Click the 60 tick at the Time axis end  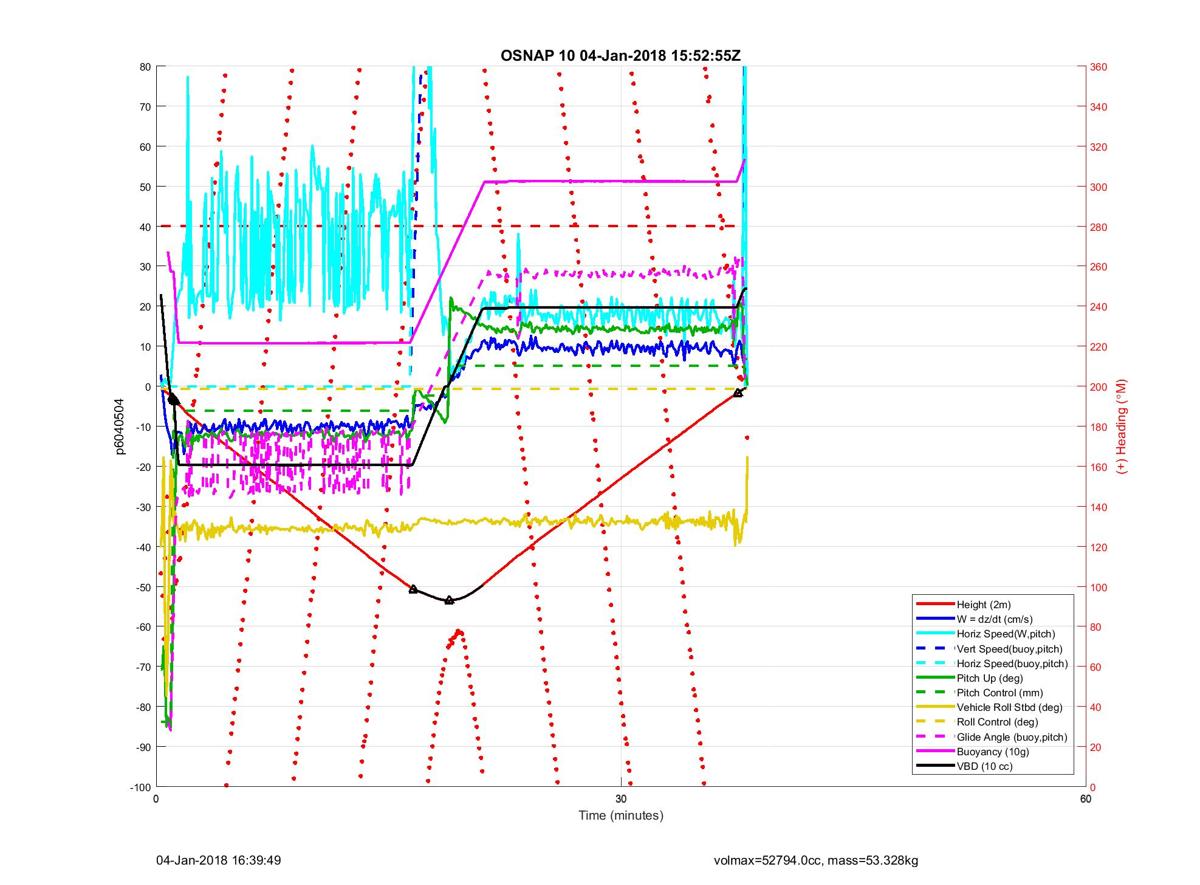point(1085,799)
